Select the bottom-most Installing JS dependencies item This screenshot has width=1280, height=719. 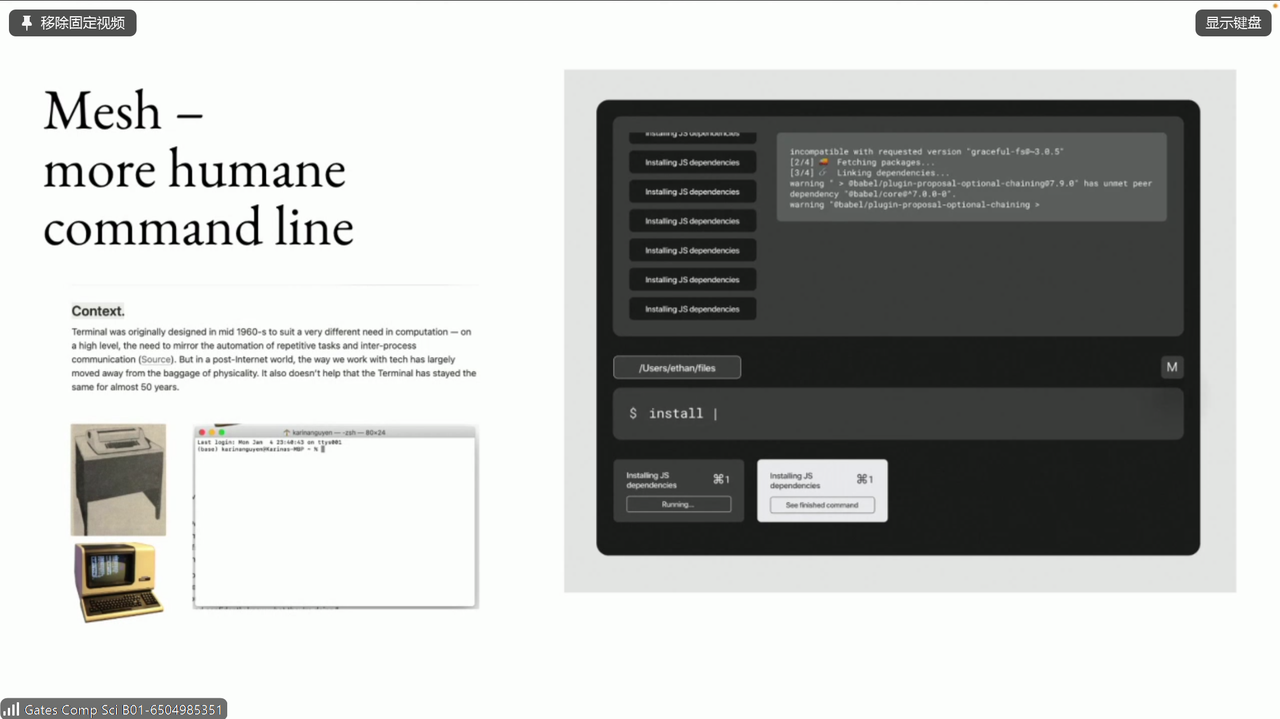coord(692,309)
